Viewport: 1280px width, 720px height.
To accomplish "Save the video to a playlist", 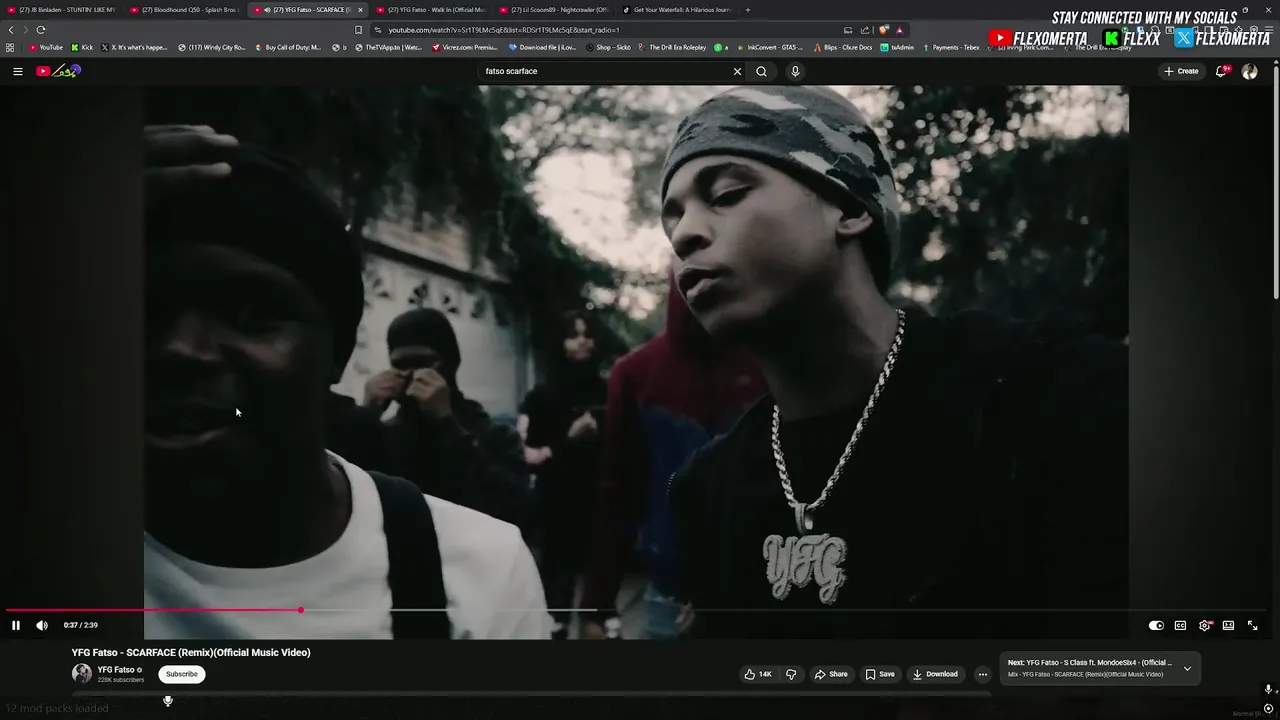I will click(880, 674).
